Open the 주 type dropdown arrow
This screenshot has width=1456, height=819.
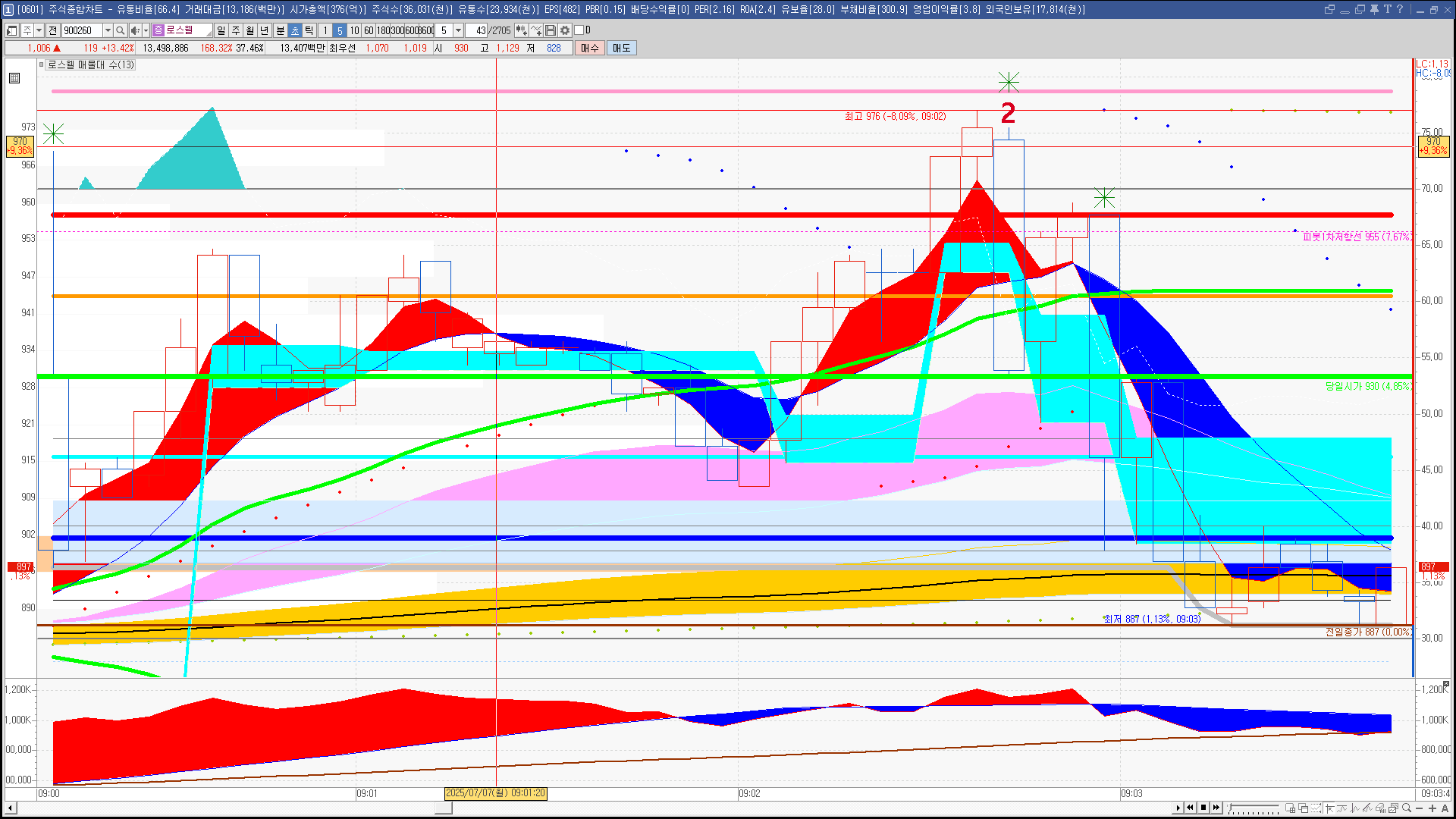point(39,30)
